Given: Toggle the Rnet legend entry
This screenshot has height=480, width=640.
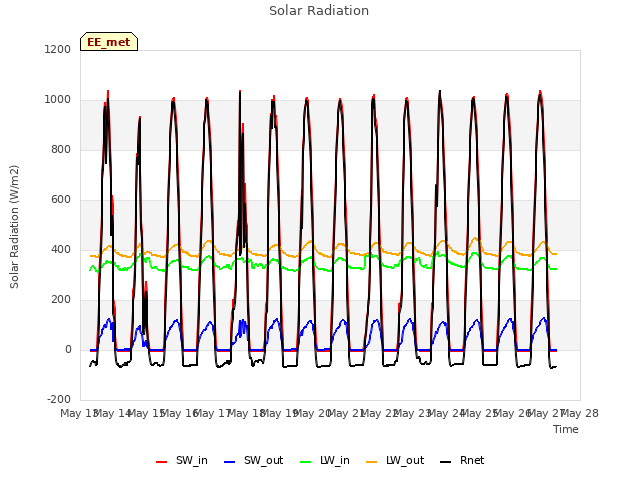Looking at the screenshot, I should coord(462,460).
